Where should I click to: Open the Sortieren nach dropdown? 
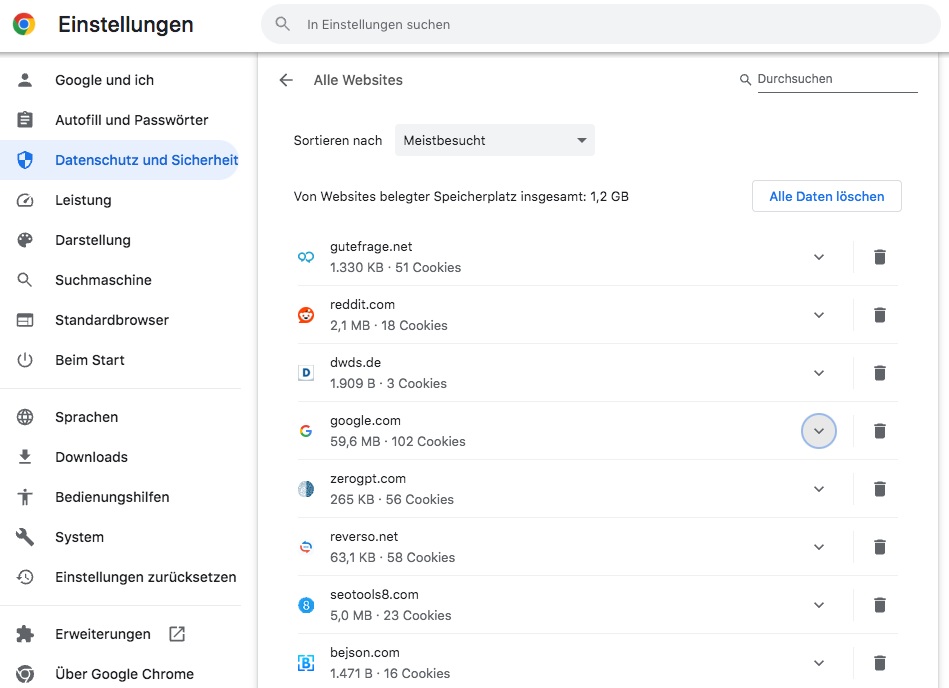[x=494, y=141]
